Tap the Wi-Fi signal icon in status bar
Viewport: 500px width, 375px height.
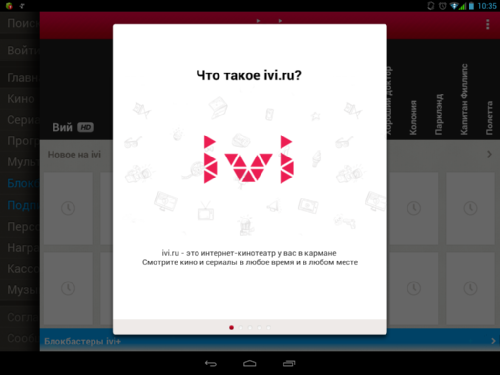[x=454, y=6]
